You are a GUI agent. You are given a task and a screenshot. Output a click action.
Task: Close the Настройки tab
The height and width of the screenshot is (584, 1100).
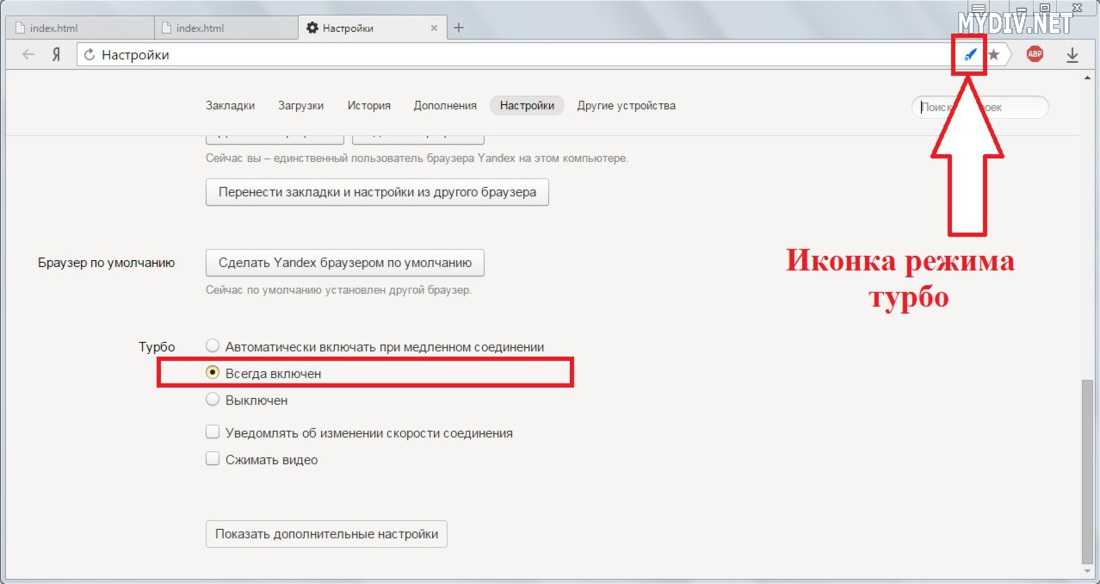pos(434,28)
